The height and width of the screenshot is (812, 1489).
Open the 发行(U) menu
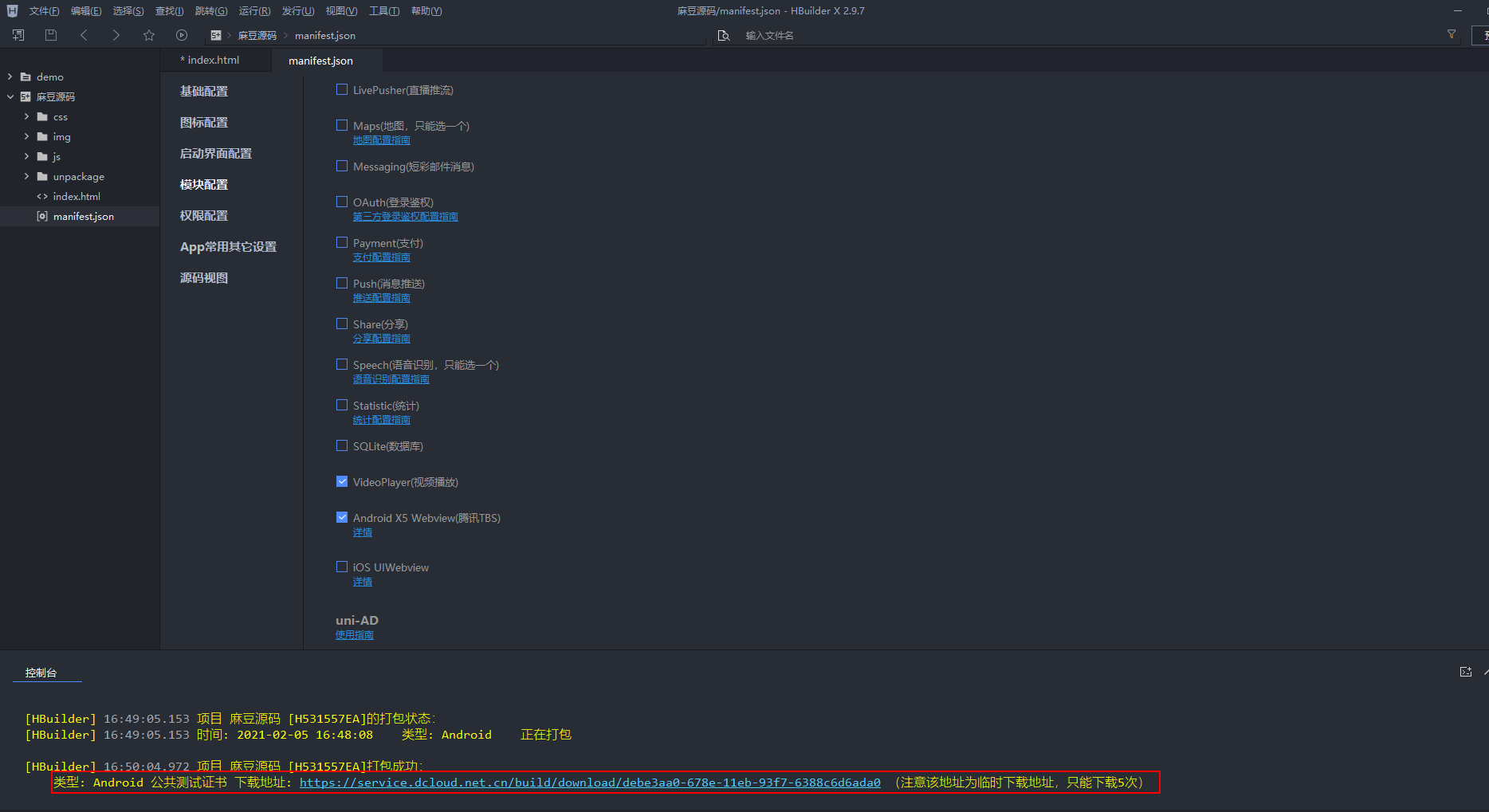(298, 11)
